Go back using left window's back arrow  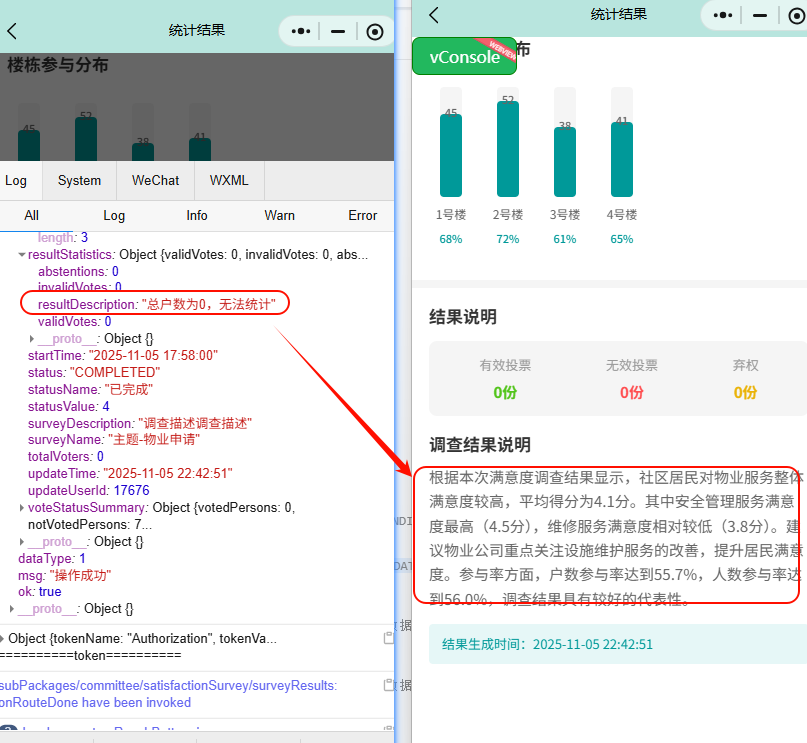(x=12, y=31)
